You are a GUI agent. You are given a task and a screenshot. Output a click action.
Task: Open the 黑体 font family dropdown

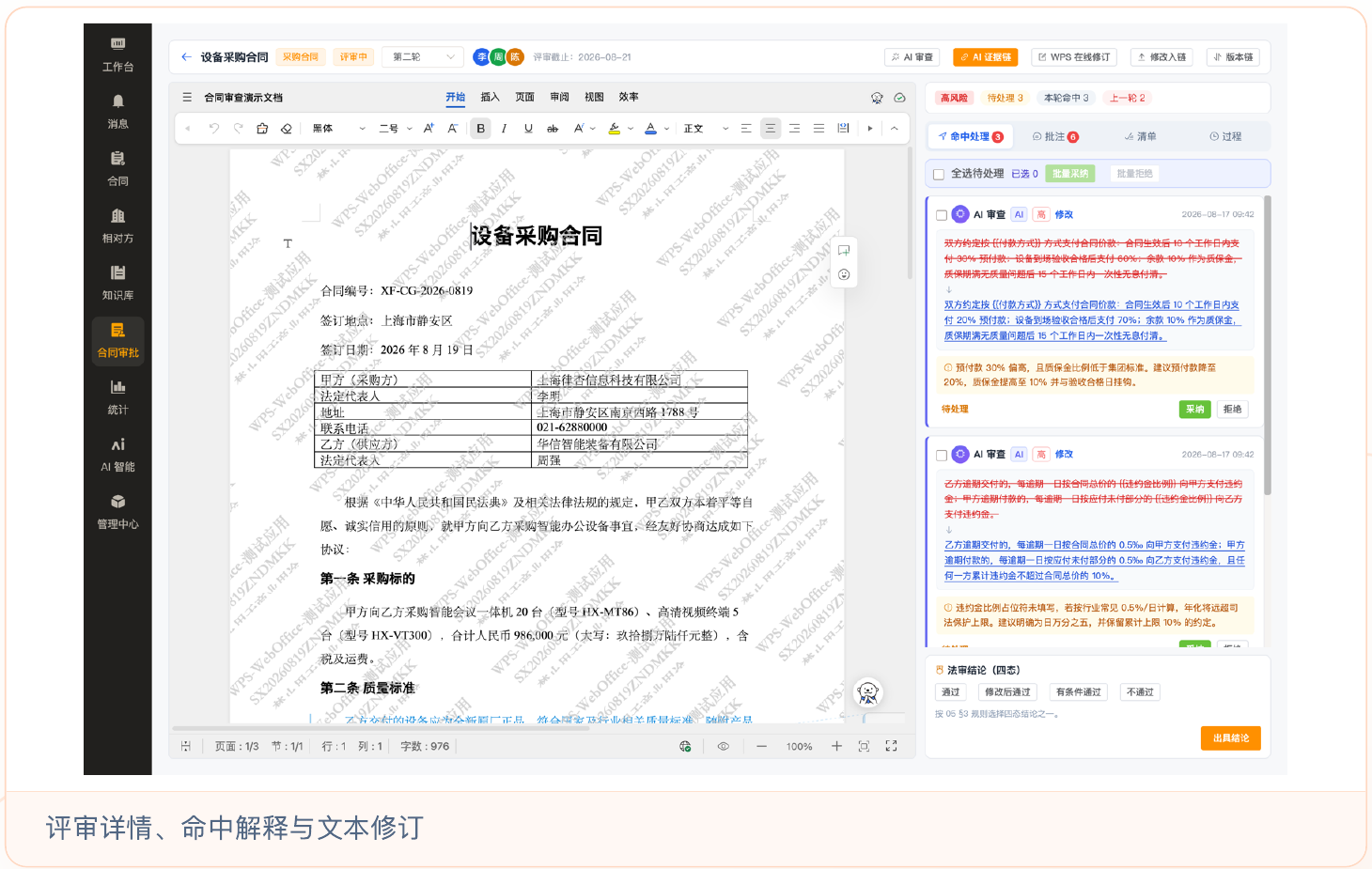(x=338, y=129)
